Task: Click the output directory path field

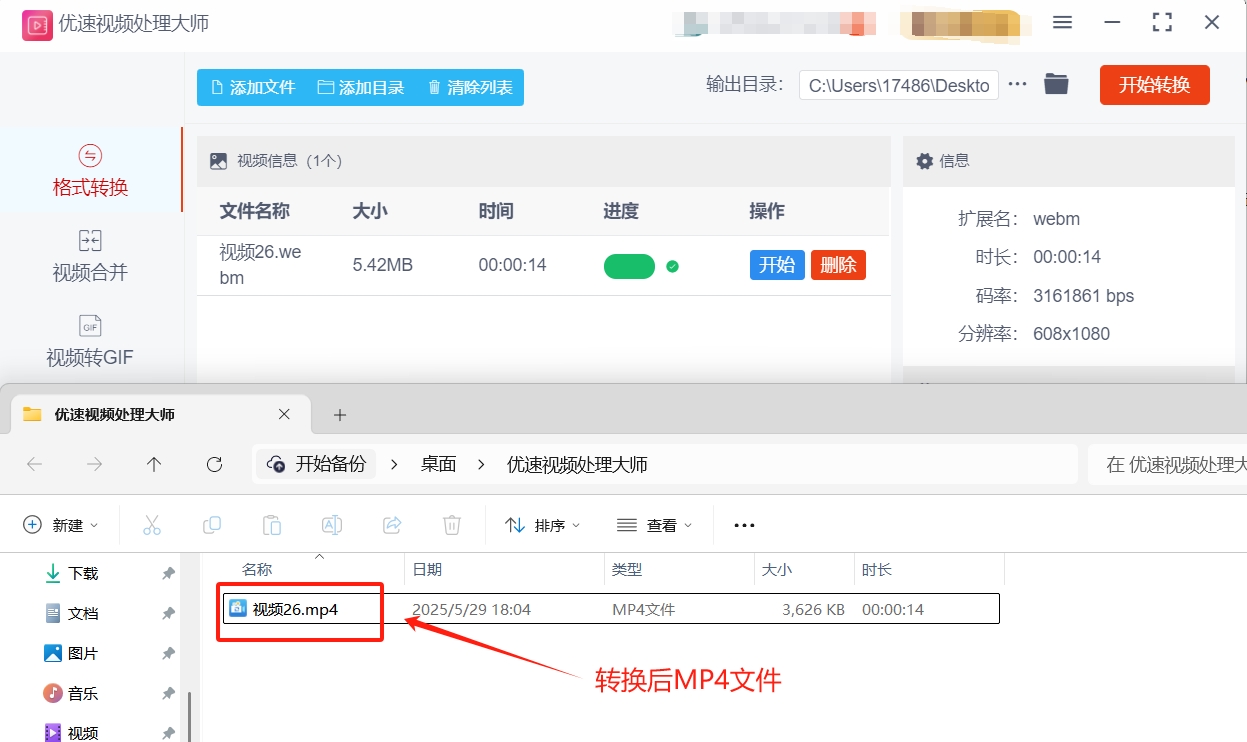Action: 899,86
